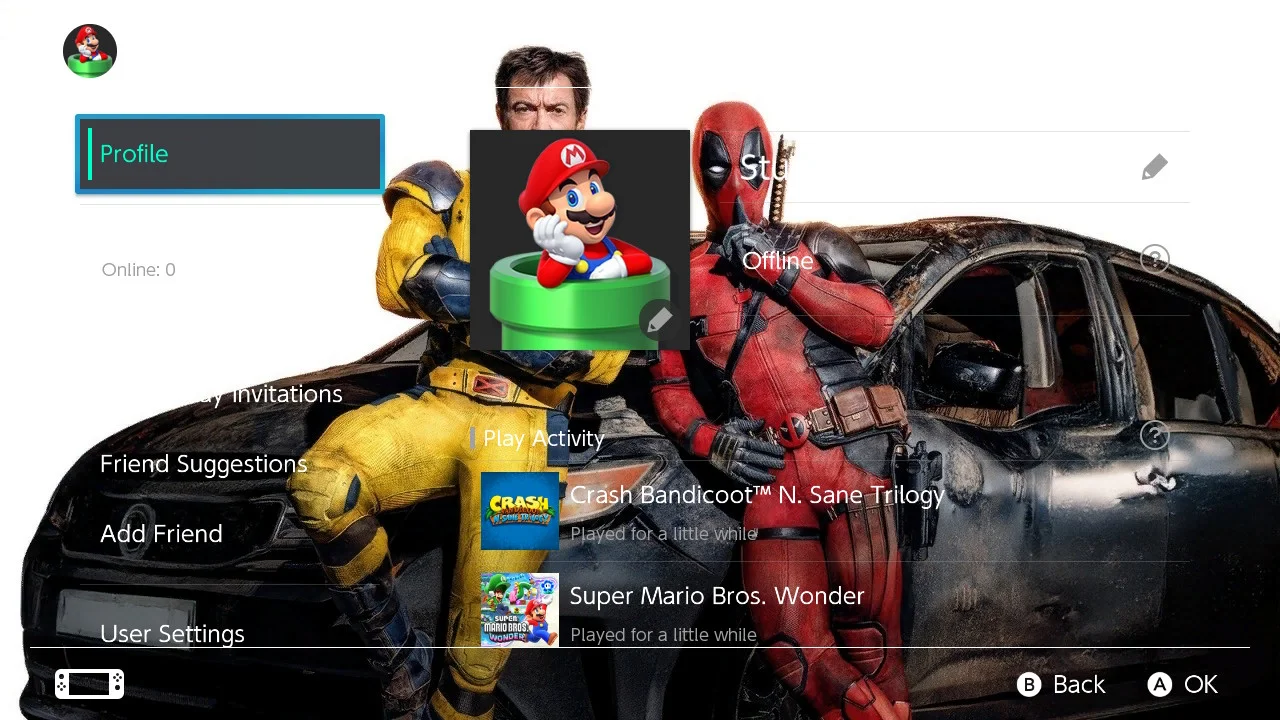Open the help icon beside Play Activity
The height and width of the screenshot is (720, 1280).
coord(1155,435)
